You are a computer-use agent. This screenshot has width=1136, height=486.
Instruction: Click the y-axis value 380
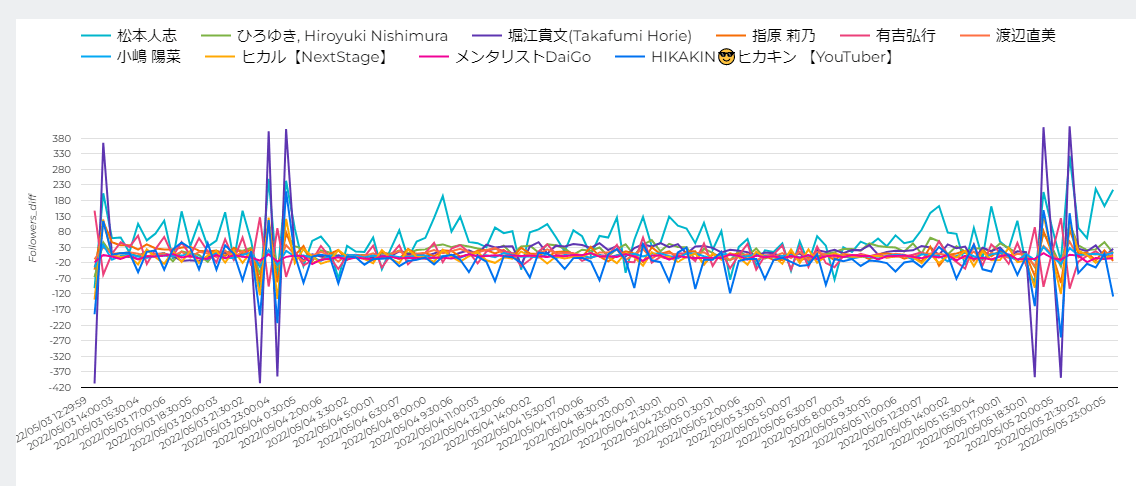tap(60, 138)
